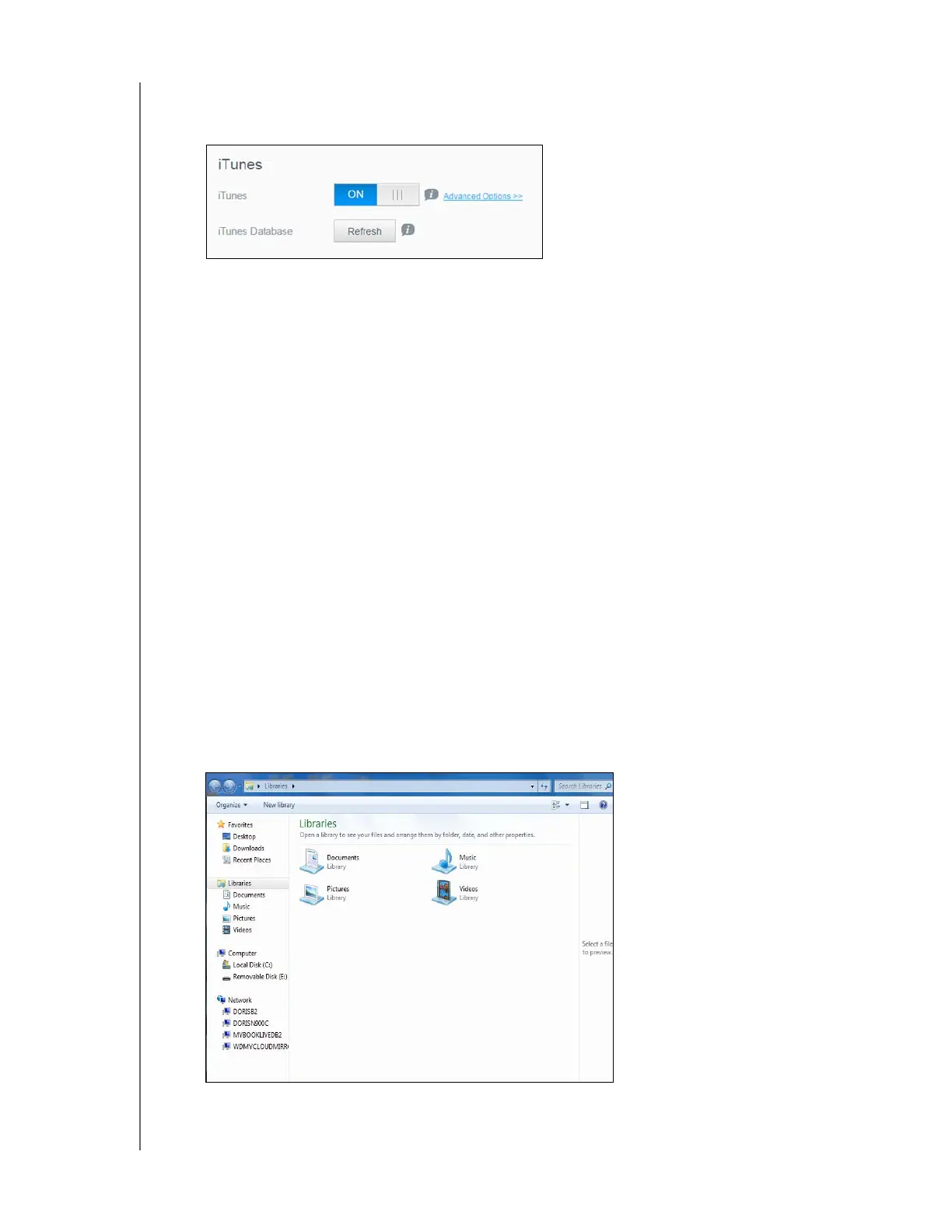This screenshot has height=1232, width=952.
Task: Open Explorer help icon
Action: pyautogui.click(x=603, y=805)
